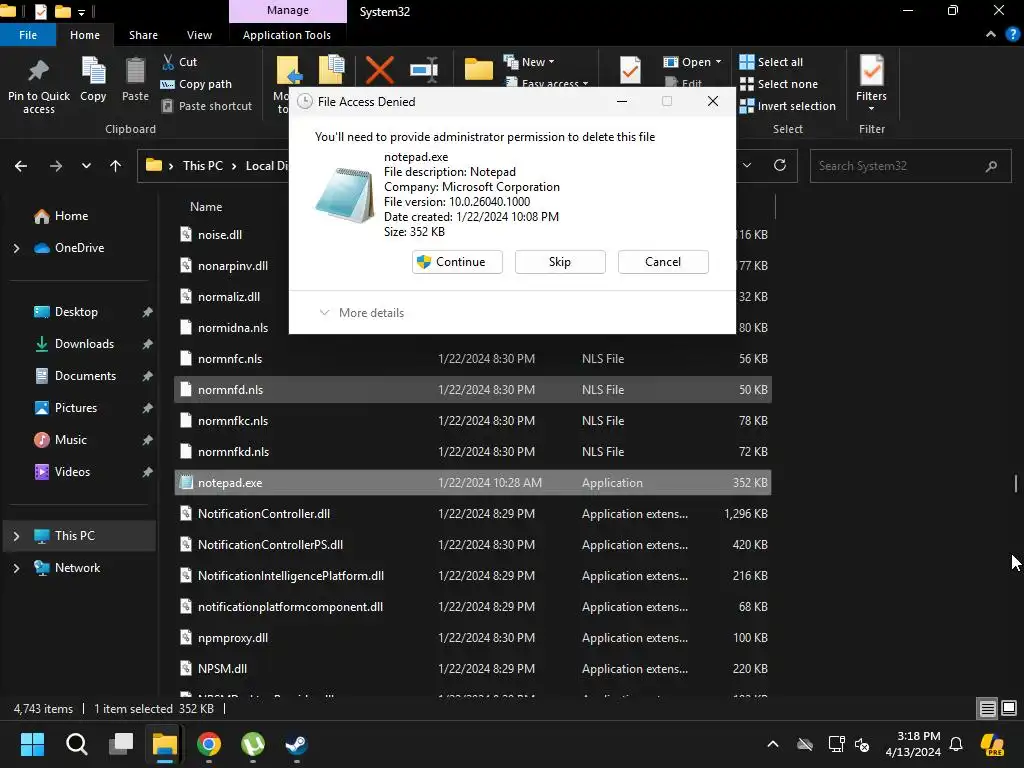
Task: Click the Search System32 field
Action: (x=910, y=166)
